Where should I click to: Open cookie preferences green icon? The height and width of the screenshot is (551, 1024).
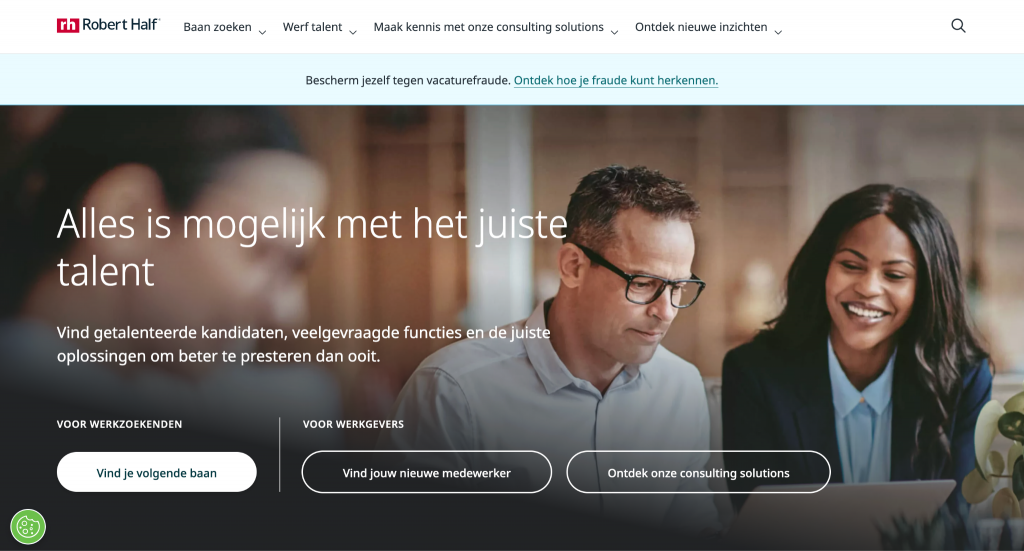(28, 526)
